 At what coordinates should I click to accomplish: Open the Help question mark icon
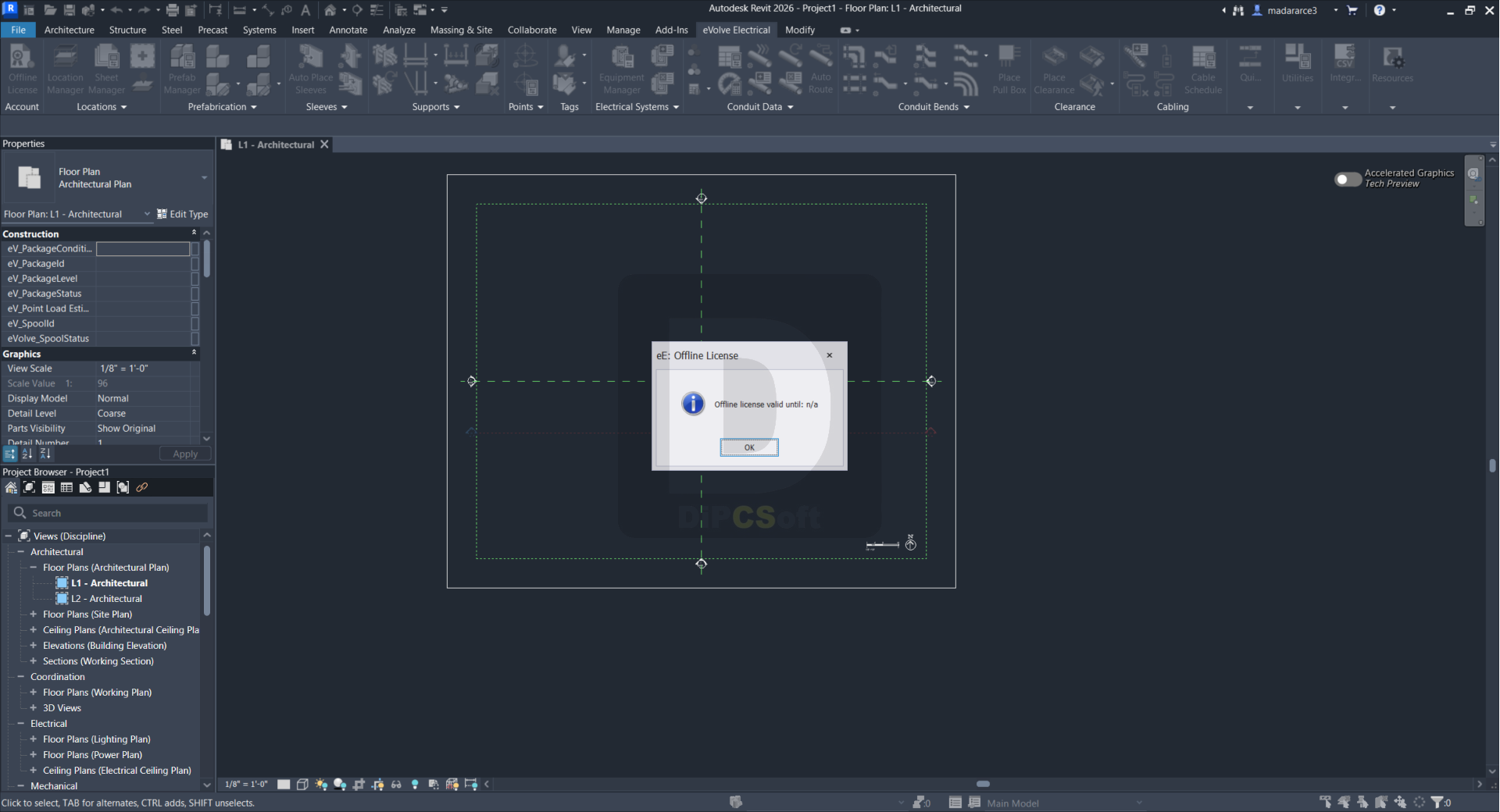click(x=1380, y=10)
